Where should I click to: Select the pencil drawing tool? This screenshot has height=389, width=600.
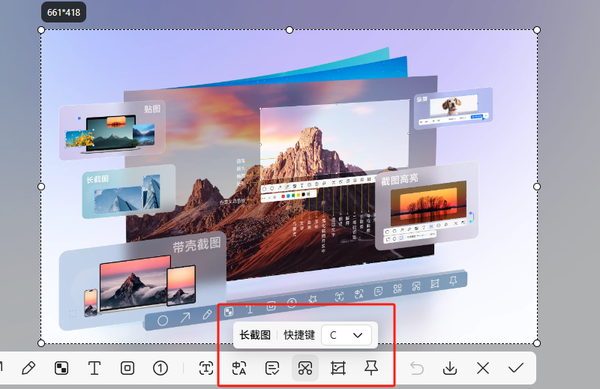click(29, 368)
